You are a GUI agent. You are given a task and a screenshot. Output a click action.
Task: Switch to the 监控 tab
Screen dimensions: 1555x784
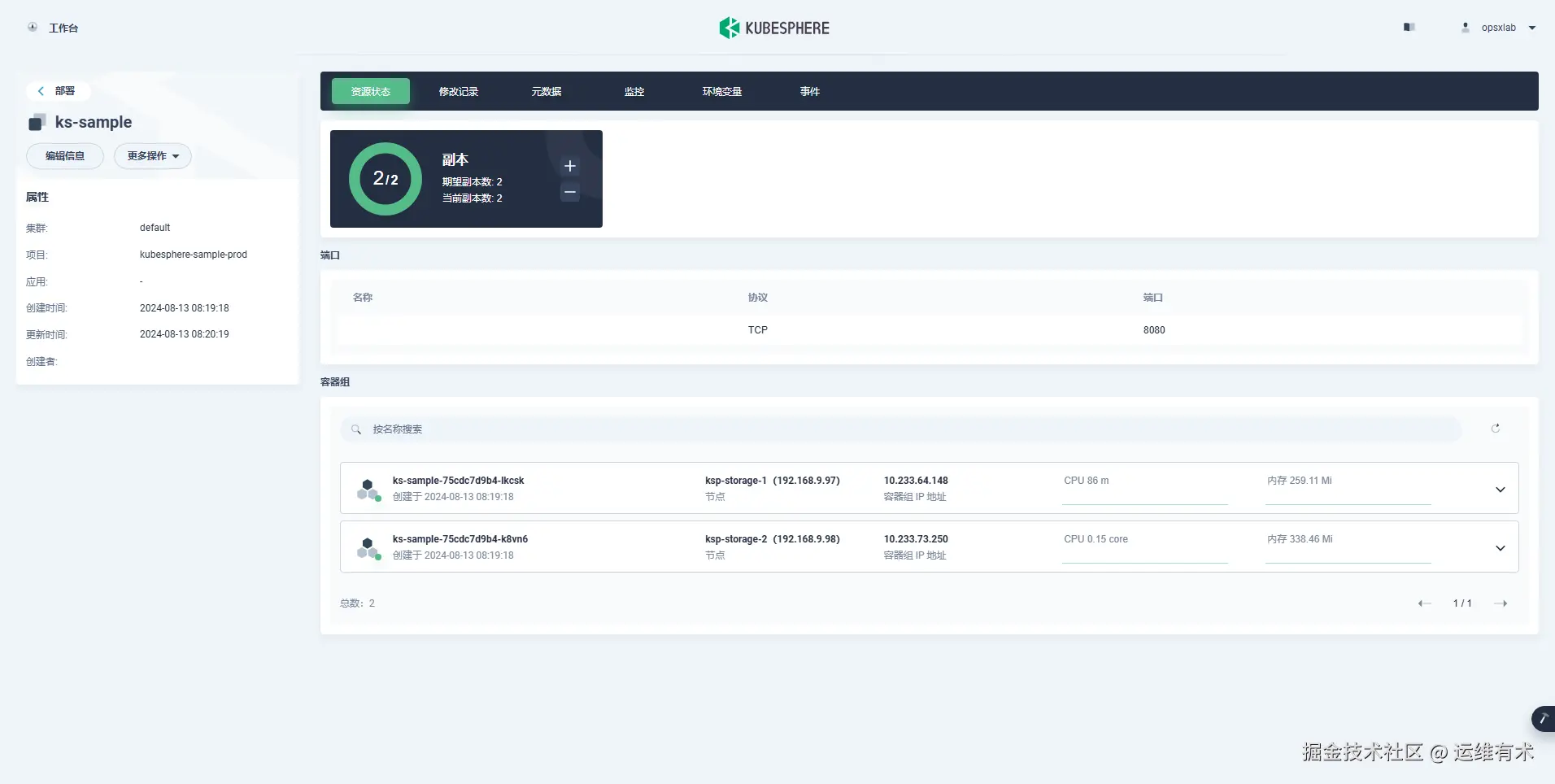click(634, 91)
